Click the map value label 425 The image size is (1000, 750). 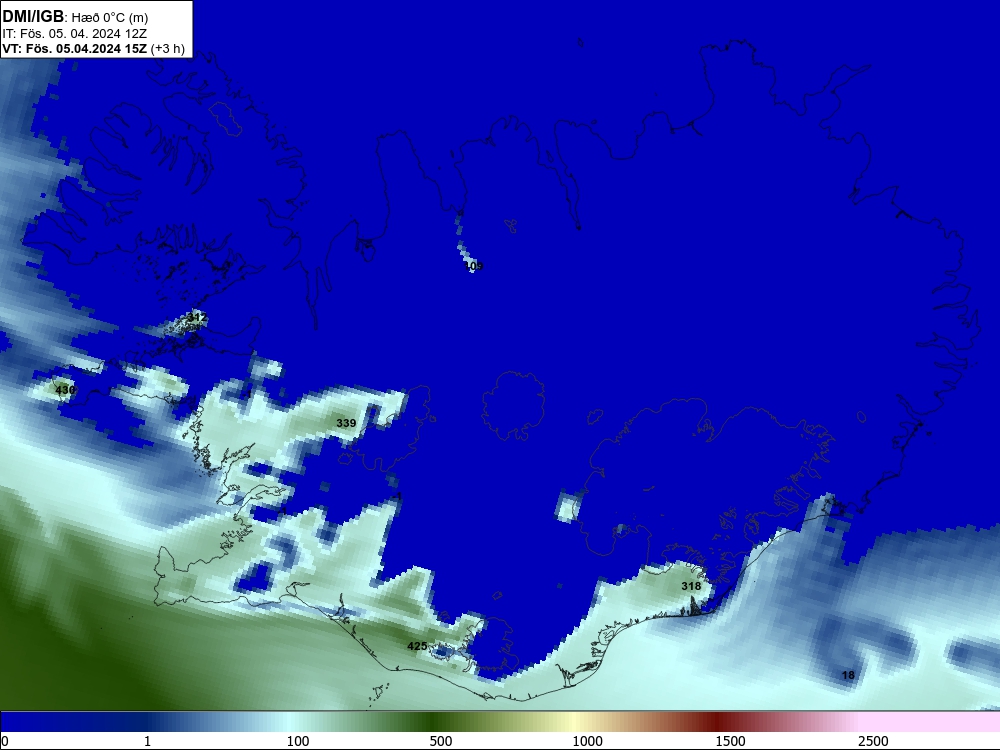[x=417, y=646]
